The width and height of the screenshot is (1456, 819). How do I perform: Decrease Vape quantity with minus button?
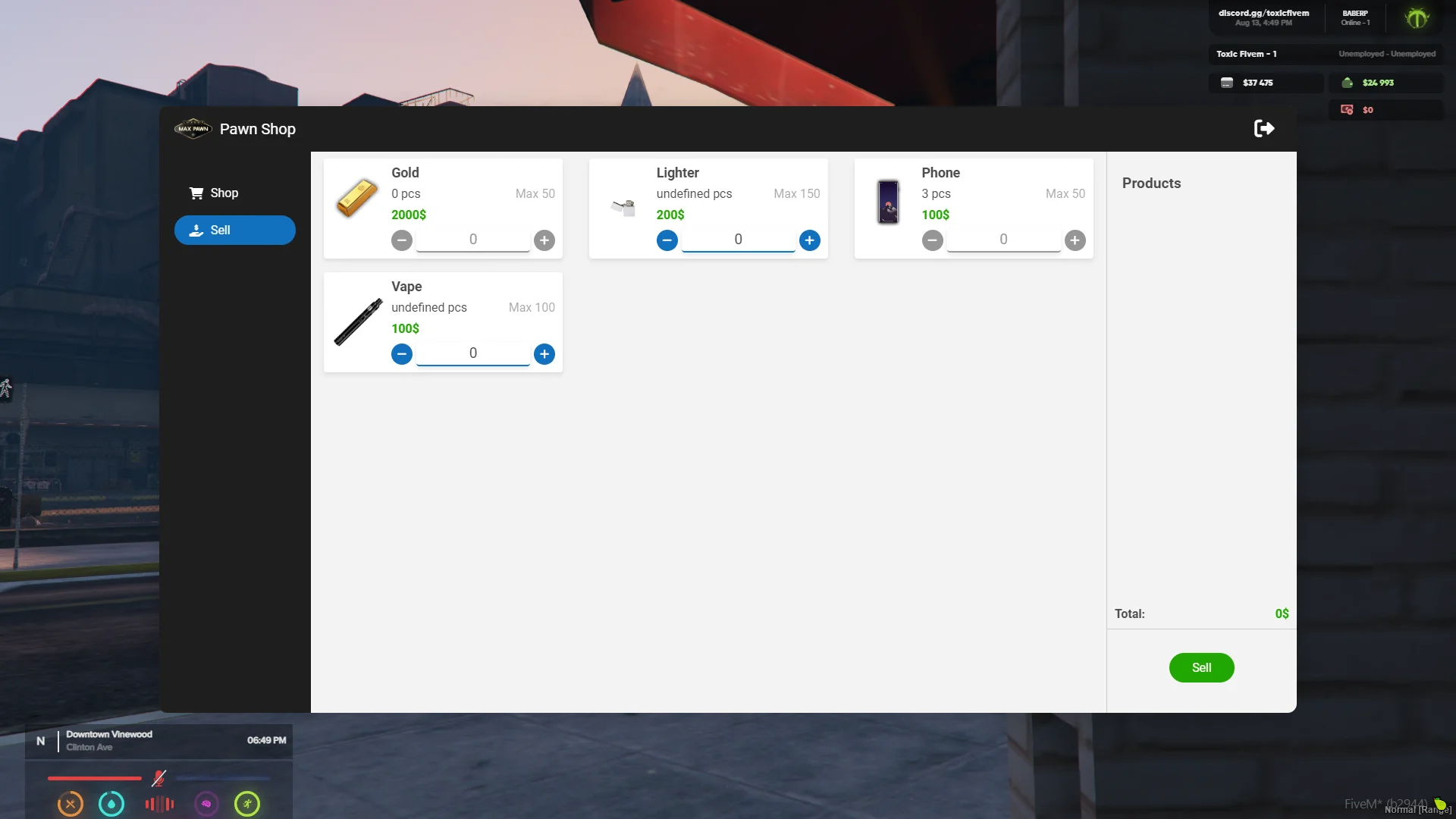[x=401, y=354]
